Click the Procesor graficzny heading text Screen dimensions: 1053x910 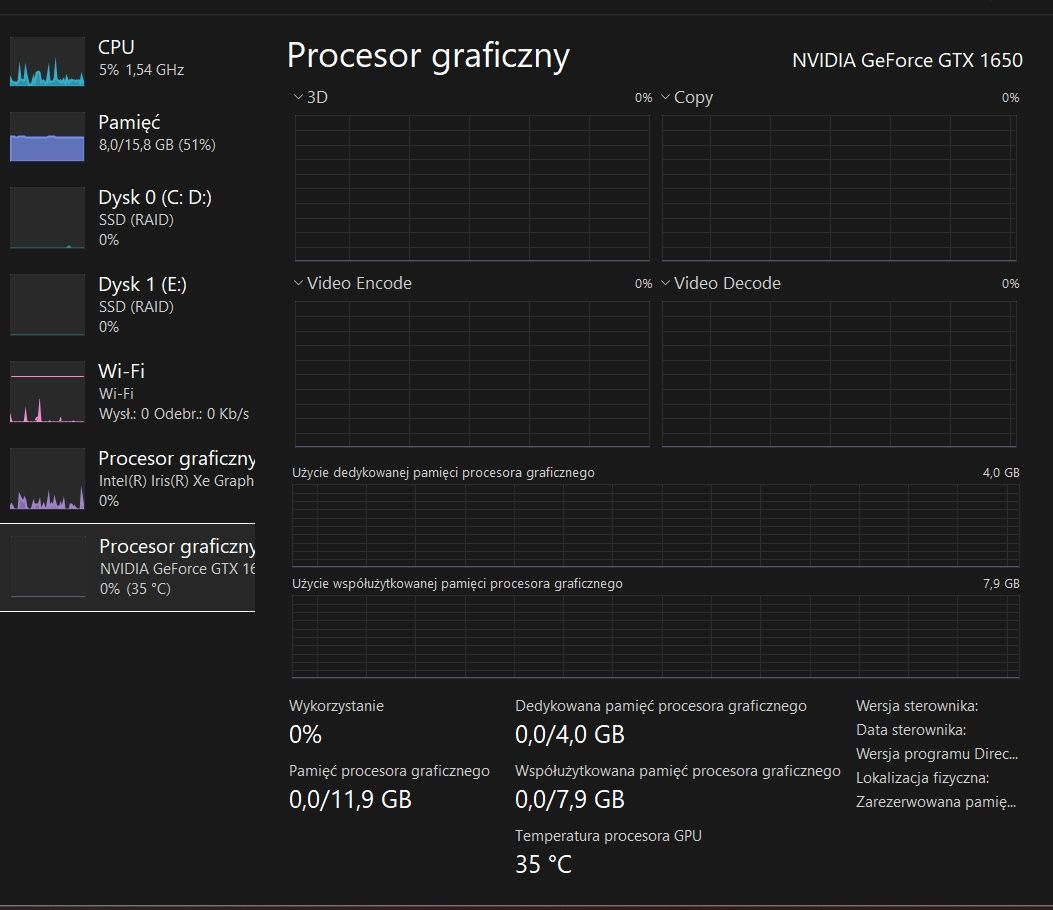[x=428, y=55]
